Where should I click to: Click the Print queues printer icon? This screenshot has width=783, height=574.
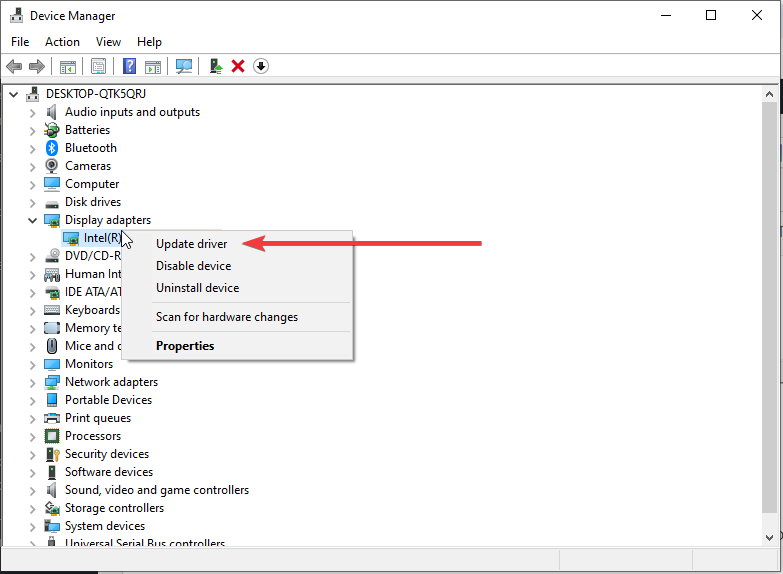click(x=52, y=418)
